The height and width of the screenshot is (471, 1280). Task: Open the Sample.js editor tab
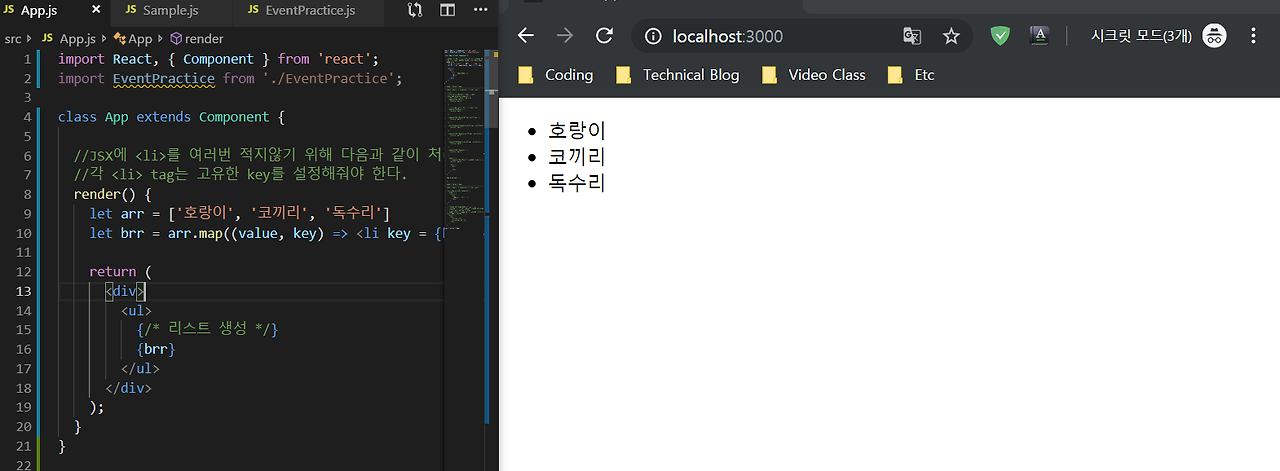tap(171, 10)
